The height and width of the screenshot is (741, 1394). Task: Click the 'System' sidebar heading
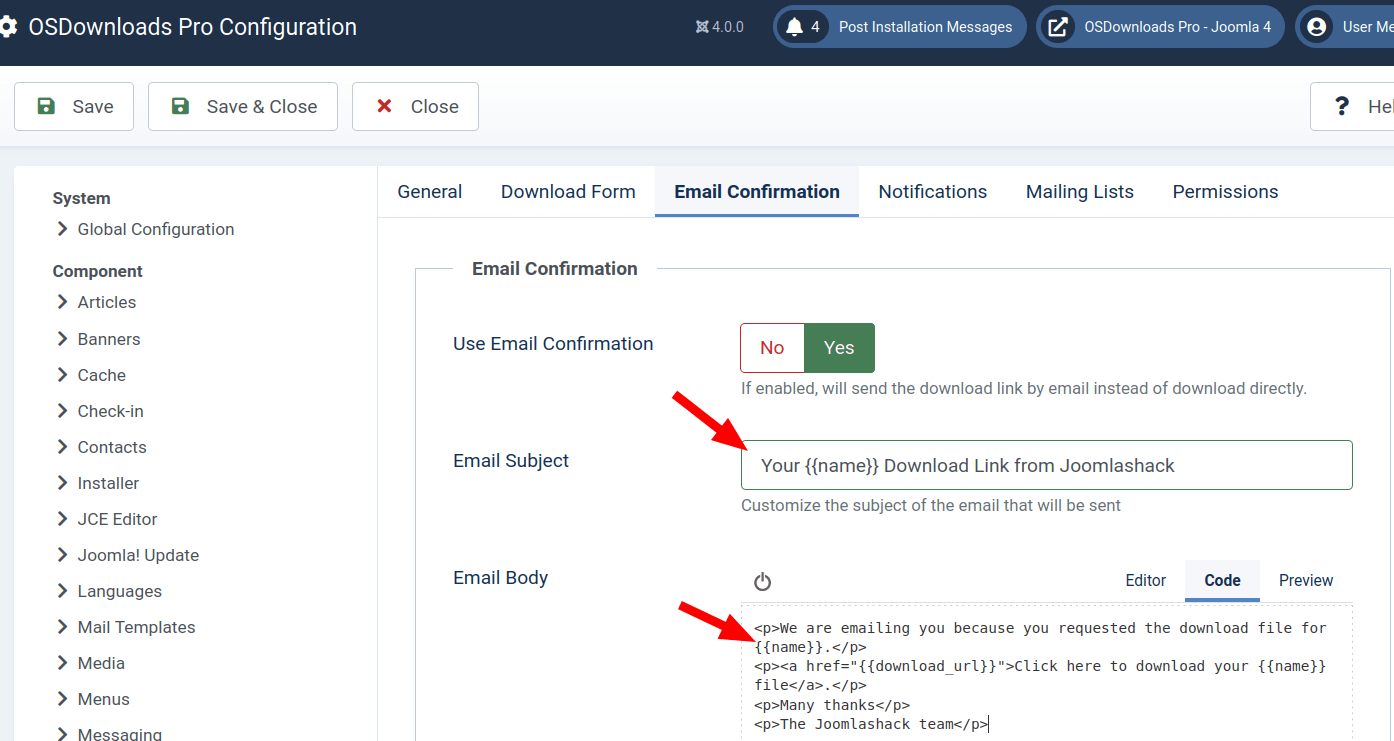(82, 198)
